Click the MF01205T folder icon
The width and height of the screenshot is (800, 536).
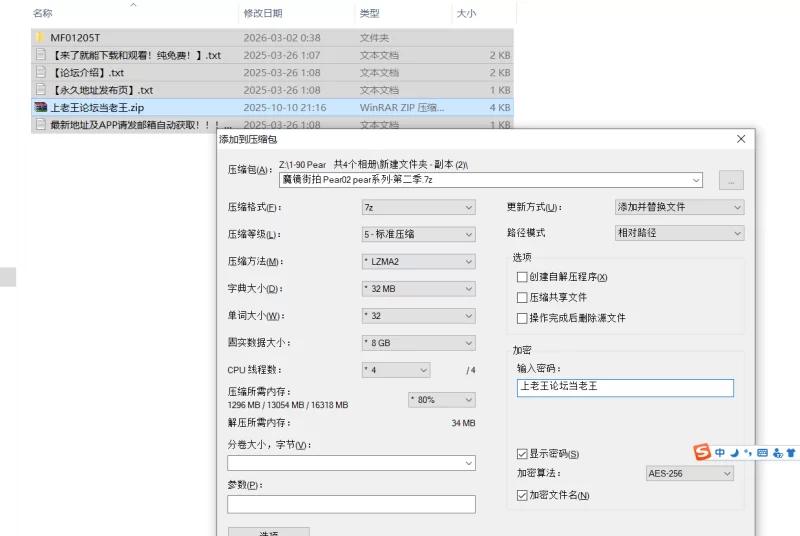tap(40, 37)
